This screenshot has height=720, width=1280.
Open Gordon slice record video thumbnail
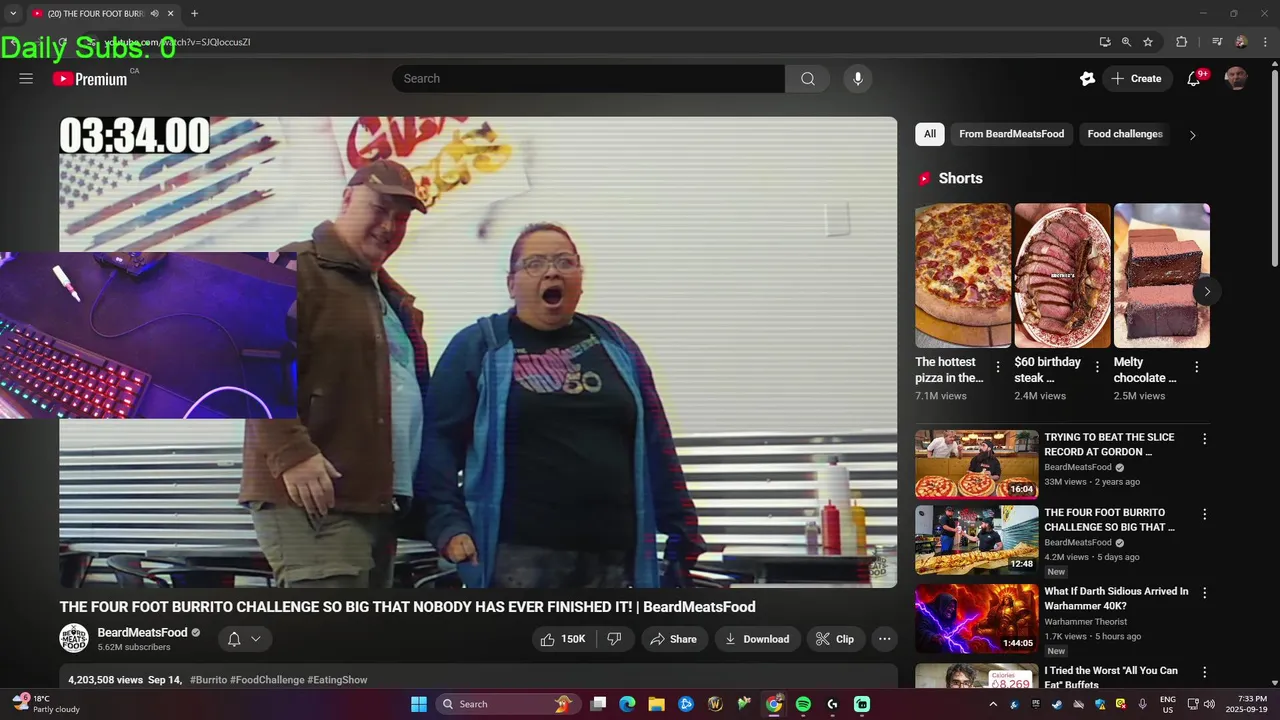click(x=977, y=464)
